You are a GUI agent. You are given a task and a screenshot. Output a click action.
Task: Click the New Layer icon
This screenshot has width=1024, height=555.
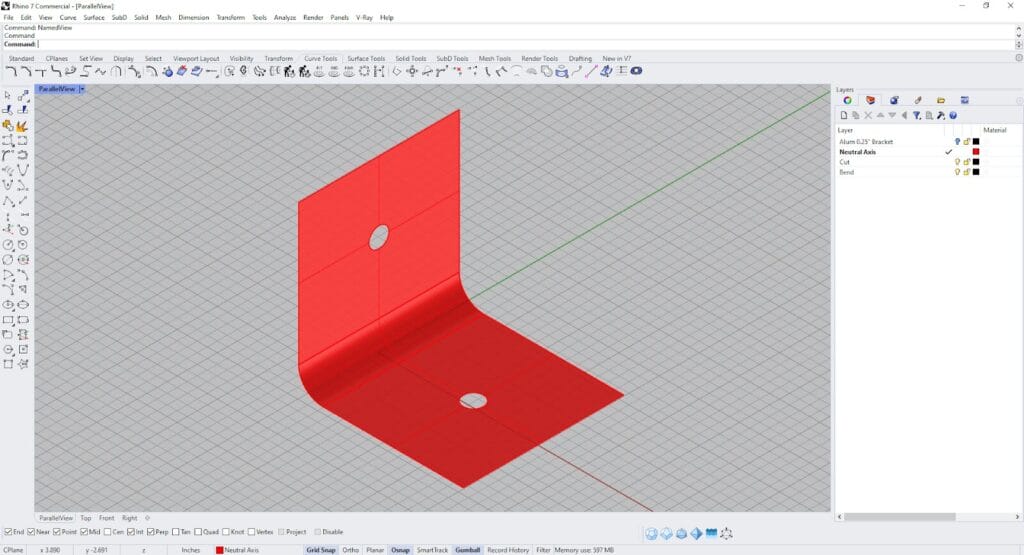point(842,116)
